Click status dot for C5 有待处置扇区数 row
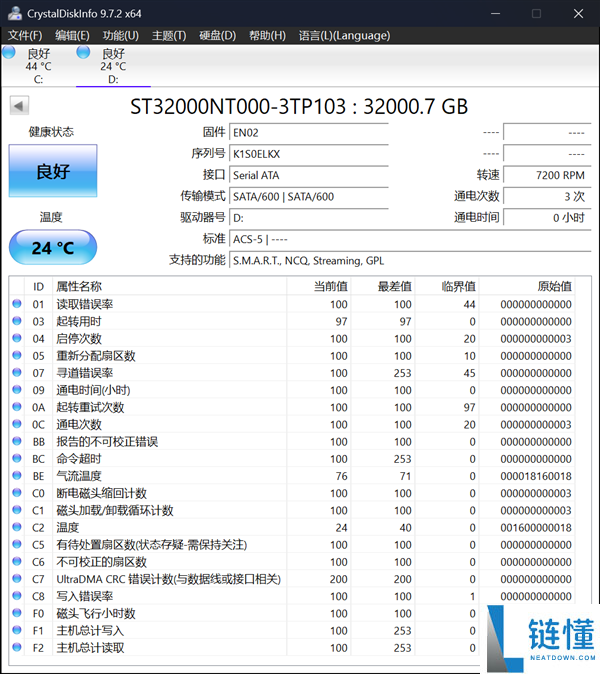The image size is (600, 674). (17, 544)
